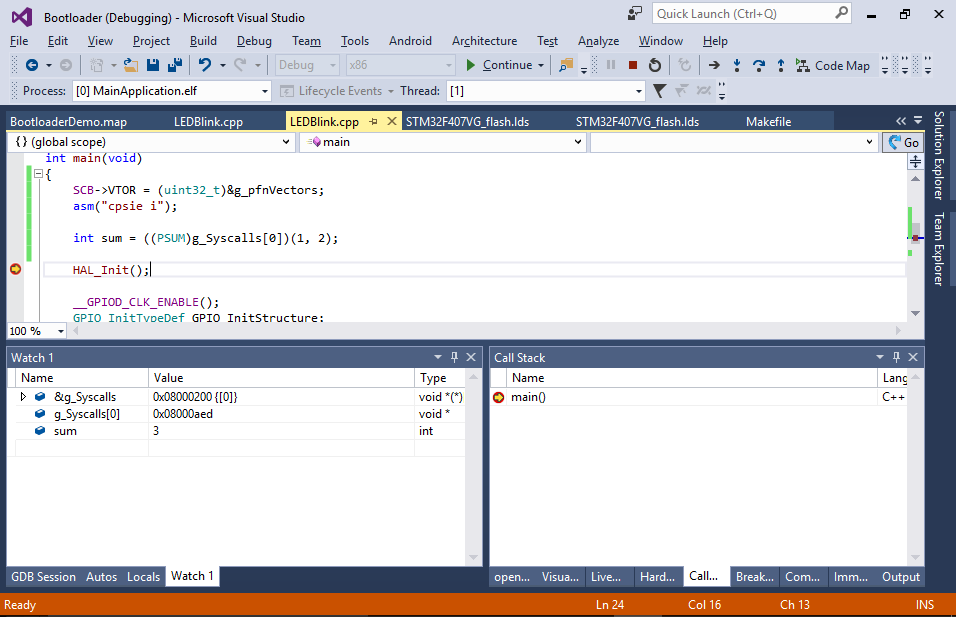Image resolution: width=956 pixels, height=617 pixels.
Task: Toggle the thread filter funnel icon
Action: tap(659, 91)
